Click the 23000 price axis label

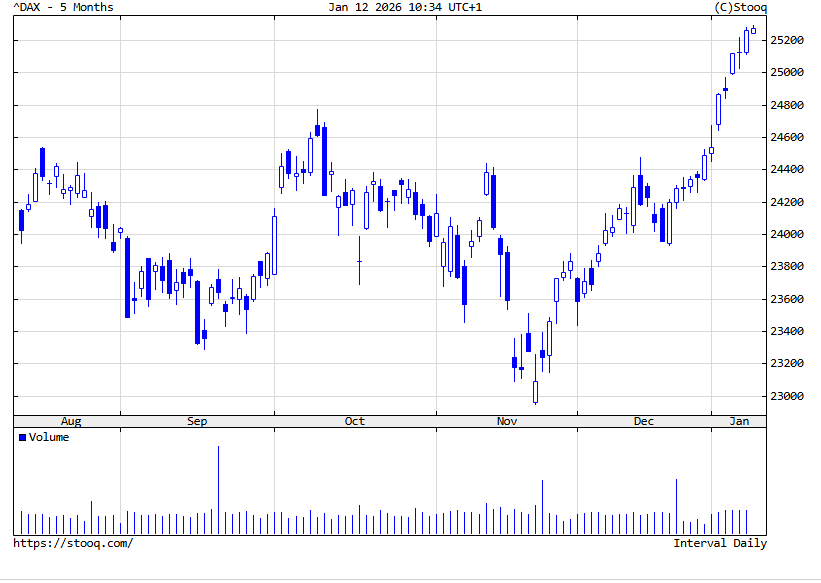[786, 396]
